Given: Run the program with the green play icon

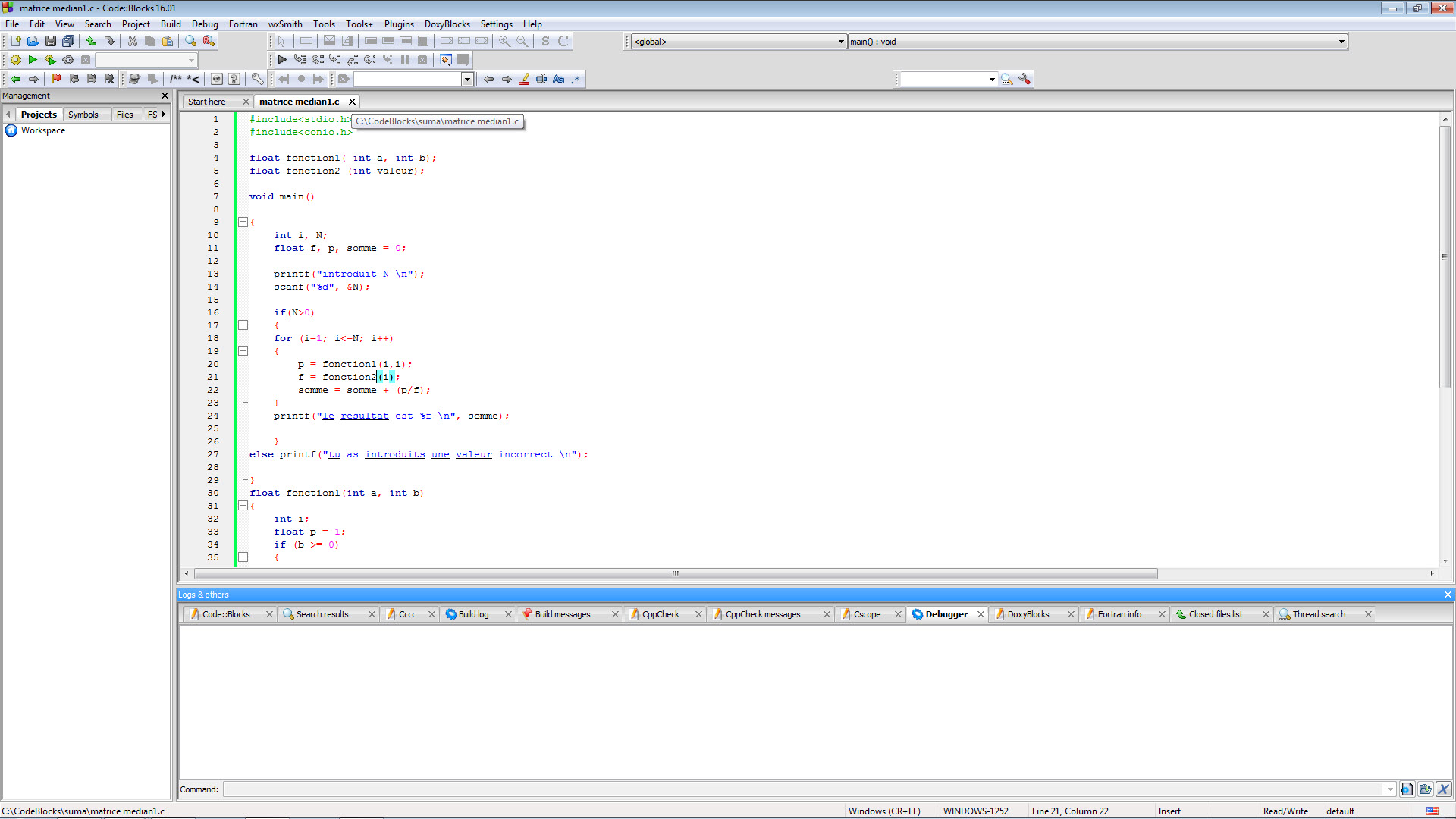Looking at the screenshot, I should point(33,60).
